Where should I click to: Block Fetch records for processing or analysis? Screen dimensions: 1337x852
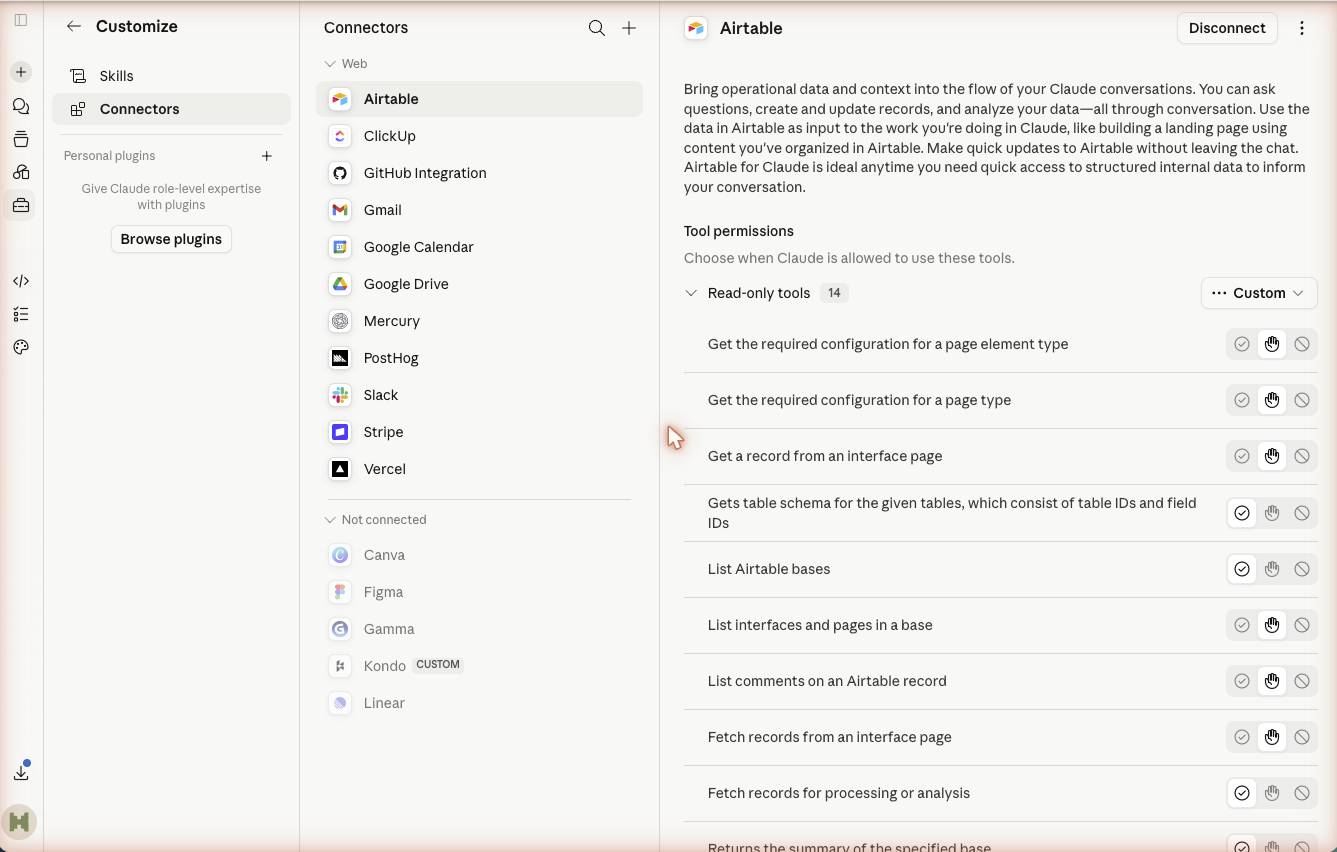tap(1302, 793)
